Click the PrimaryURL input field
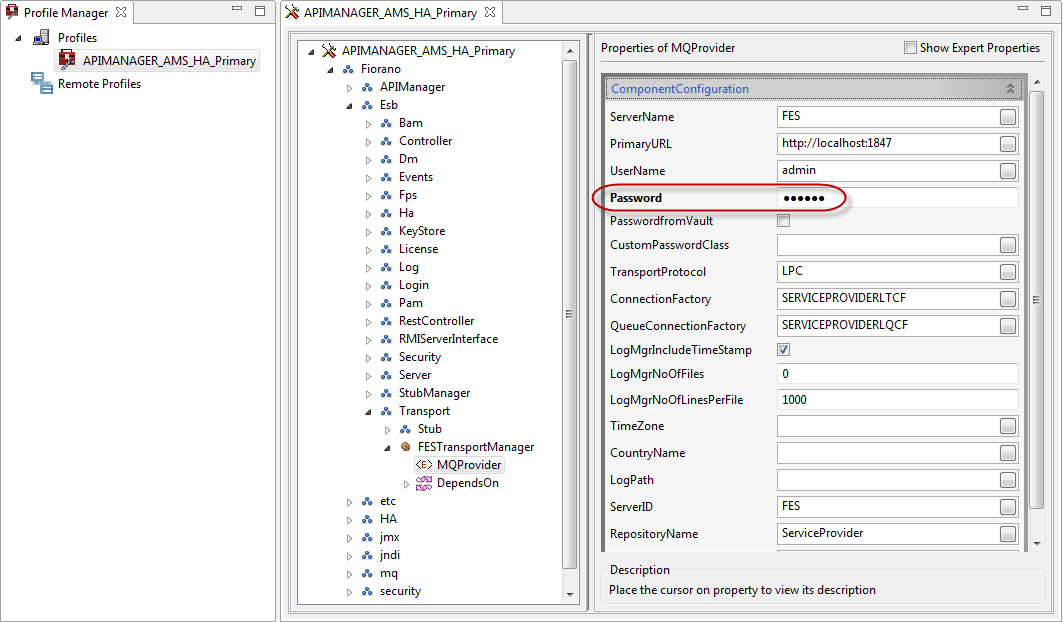This screenshot has width=1063, height=622. [888, 143]
